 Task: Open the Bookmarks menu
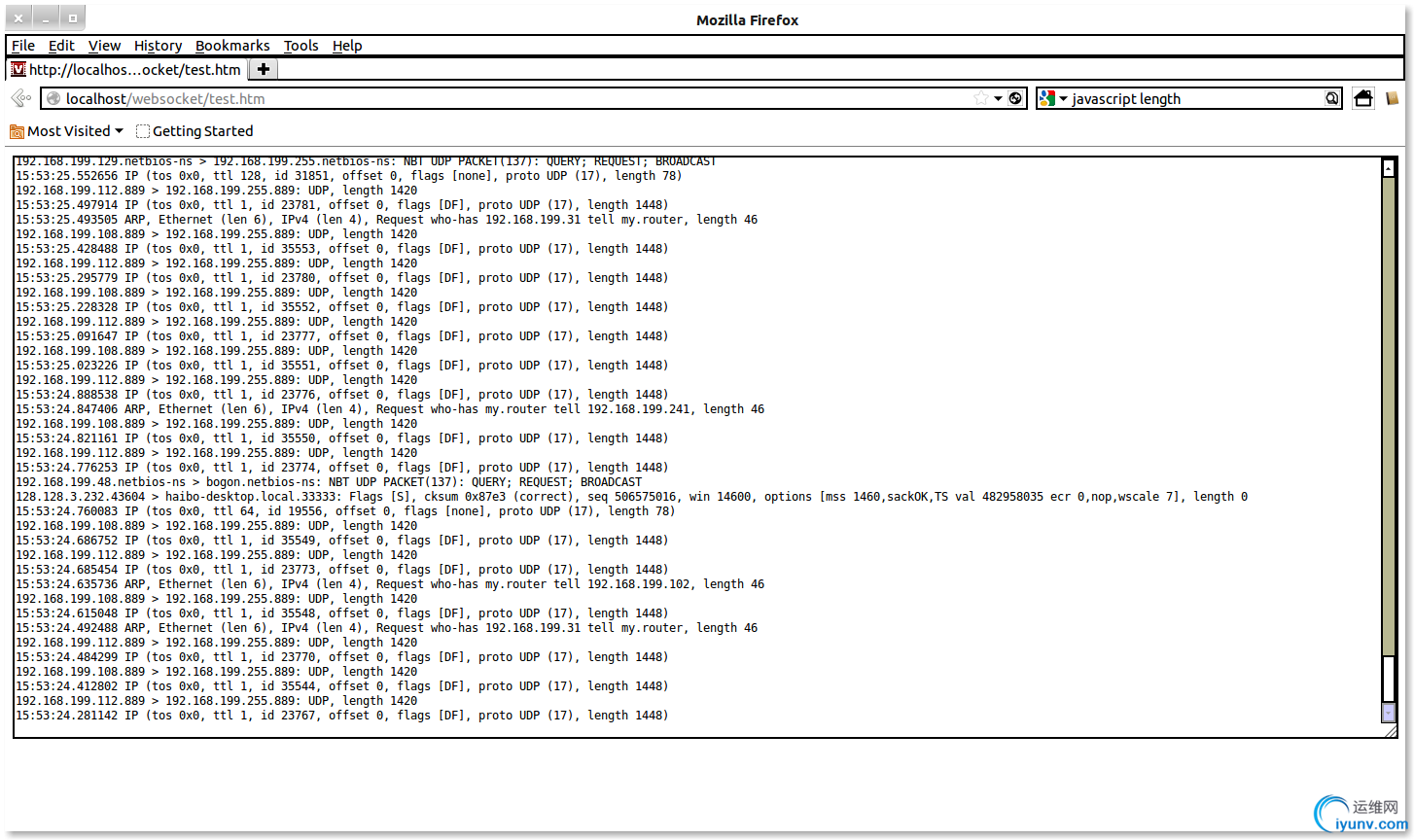click(232, 46)
